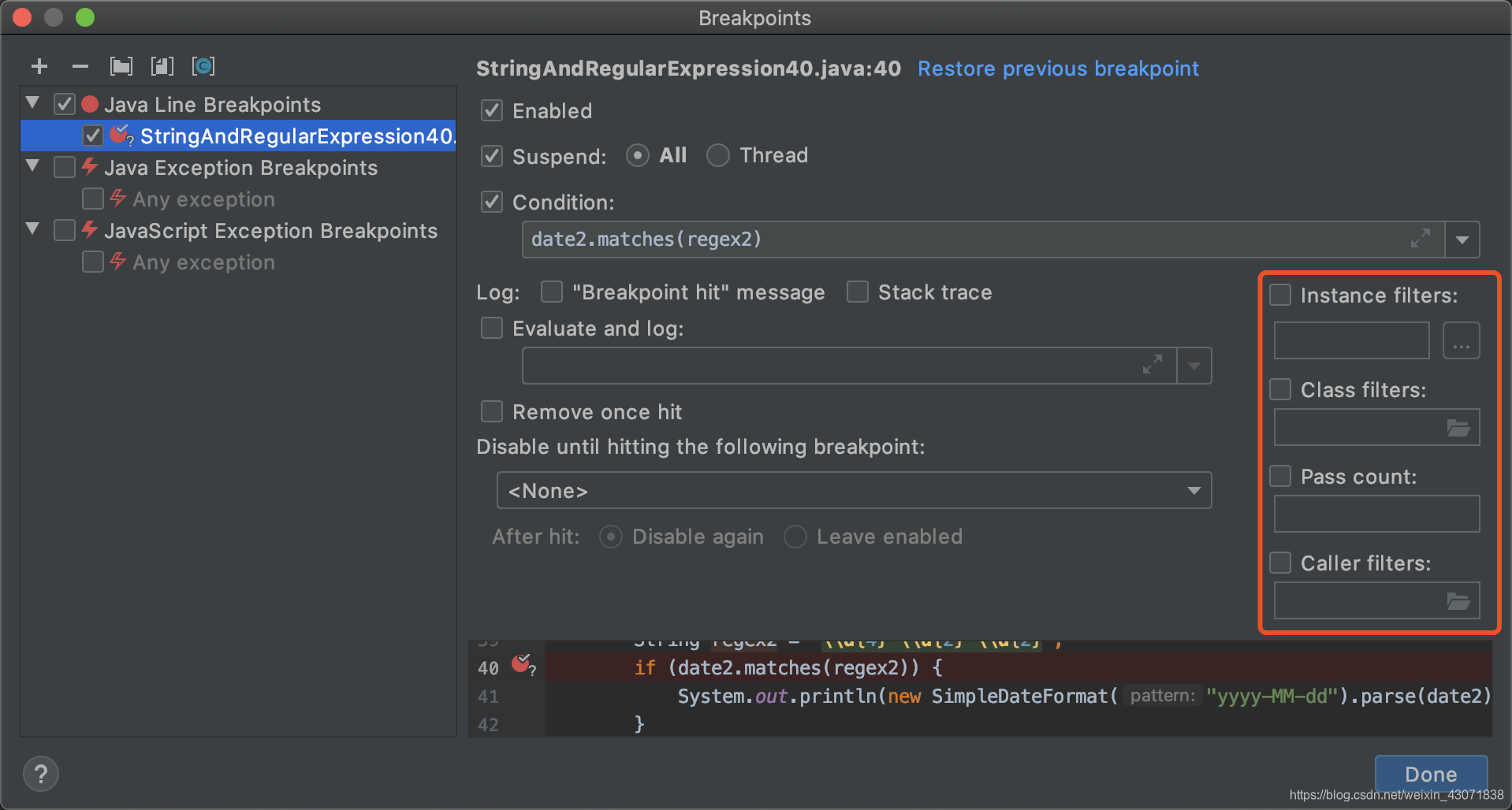
Task: Click the add breakpoint plus icon
Action: click(x=39, y=67)
